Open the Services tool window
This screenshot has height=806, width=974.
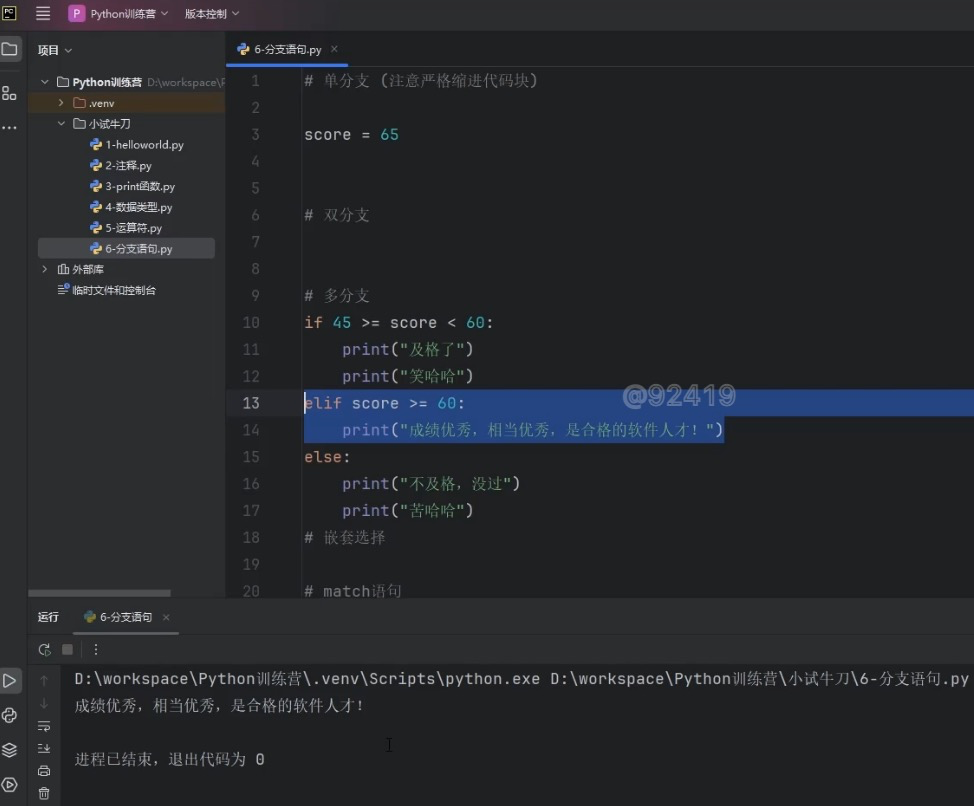click(9, 785)
